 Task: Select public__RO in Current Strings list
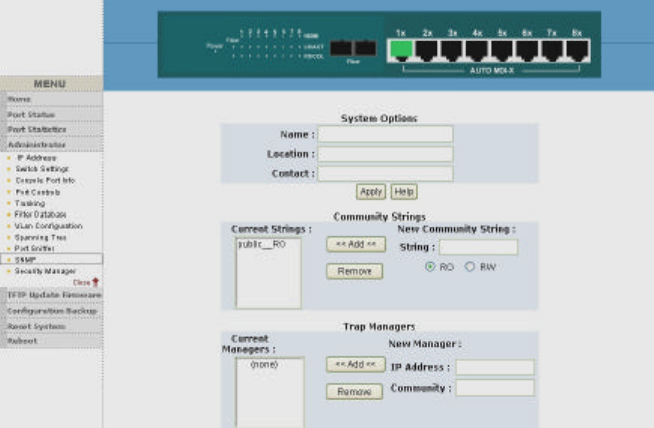tap(255, 244)
